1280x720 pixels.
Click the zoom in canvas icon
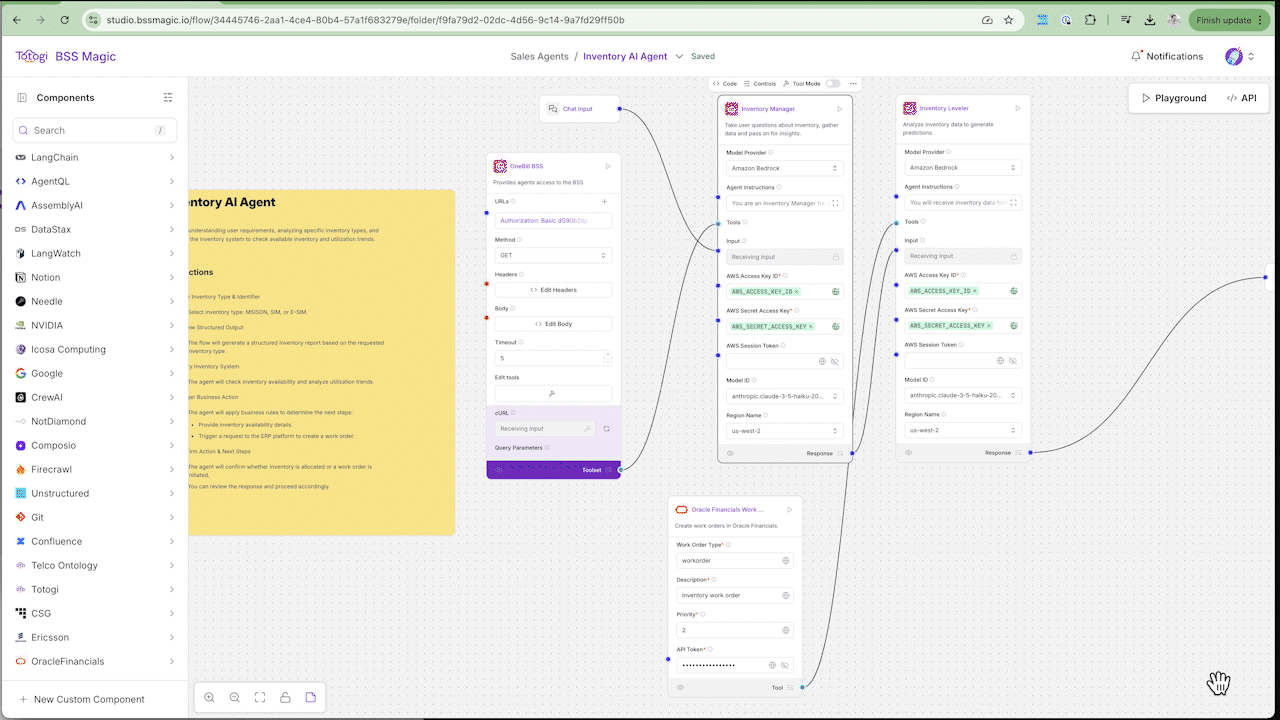(209, 697)
